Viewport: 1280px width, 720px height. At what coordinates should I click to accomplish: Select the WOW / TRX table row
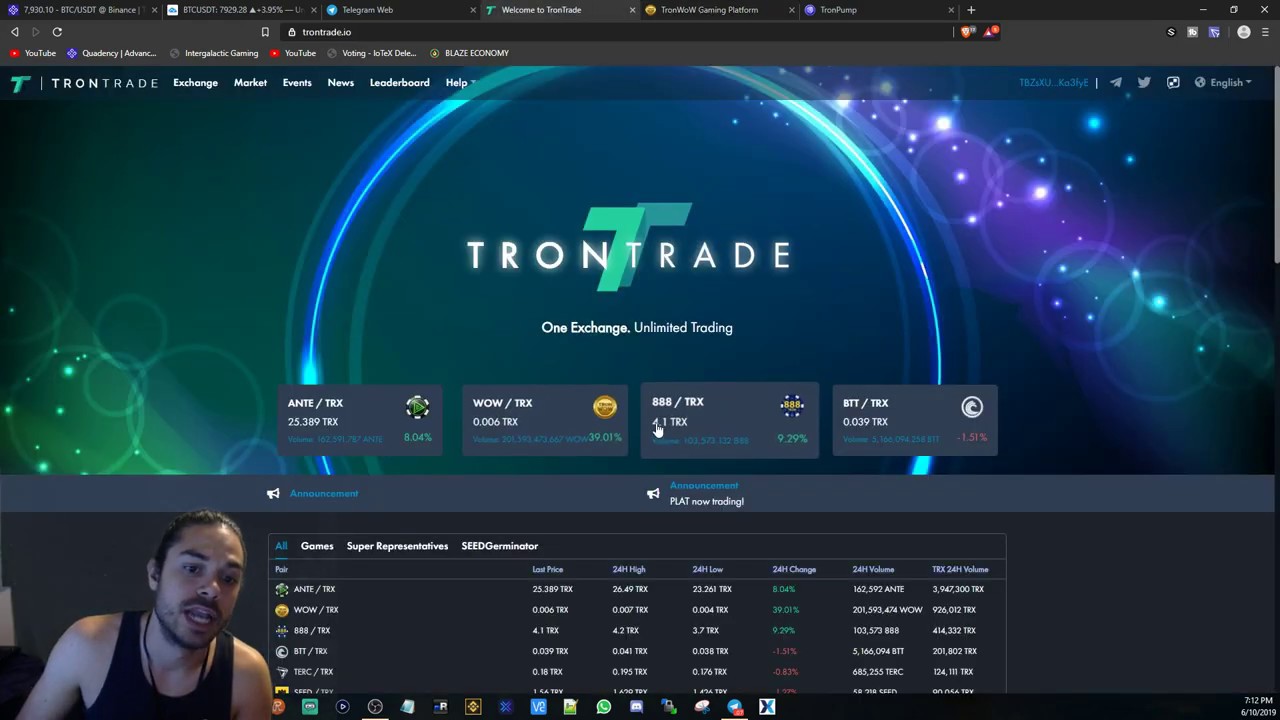tap(637, 610)
